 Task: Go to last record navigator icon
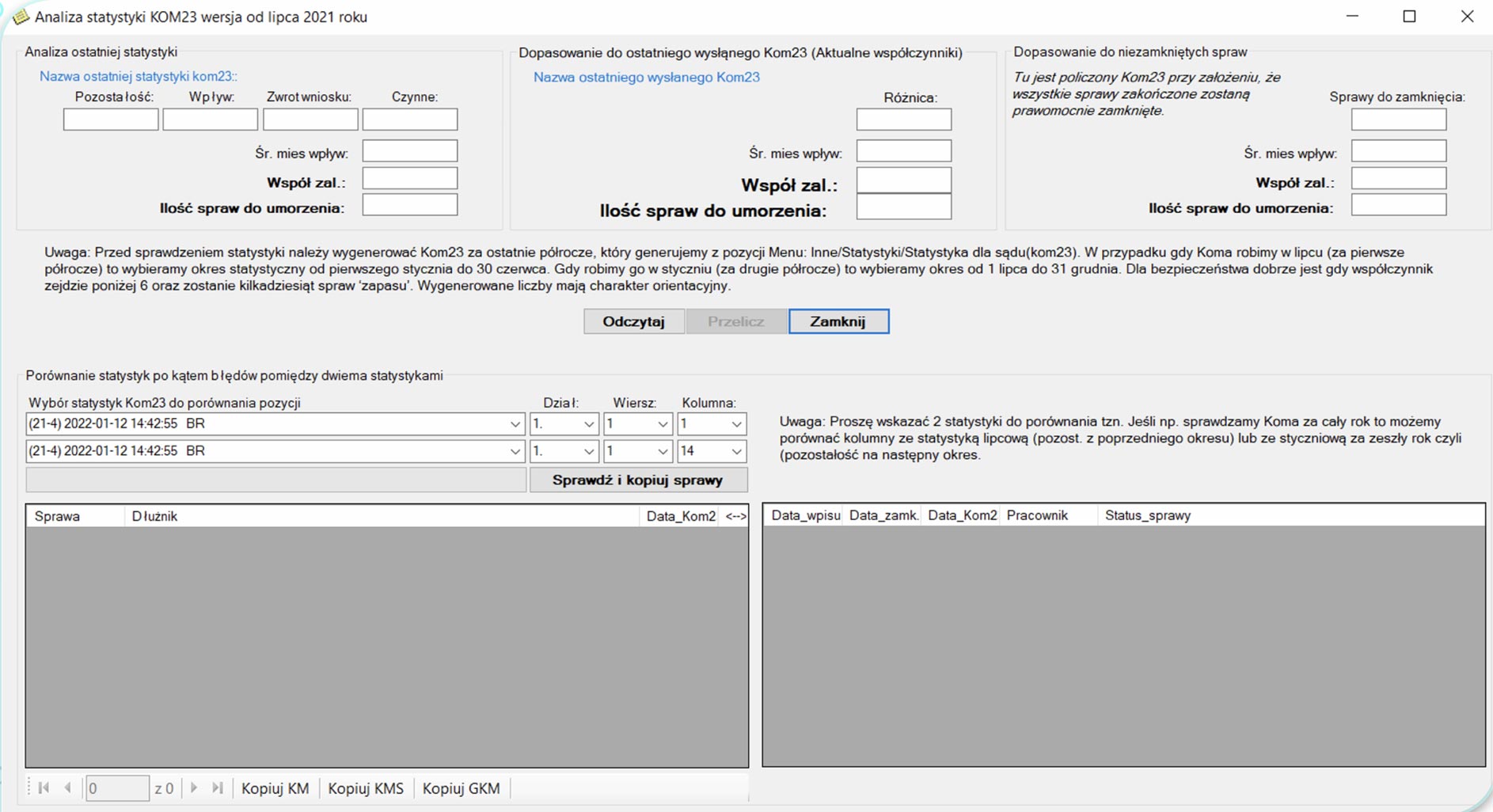click(218, 788)
